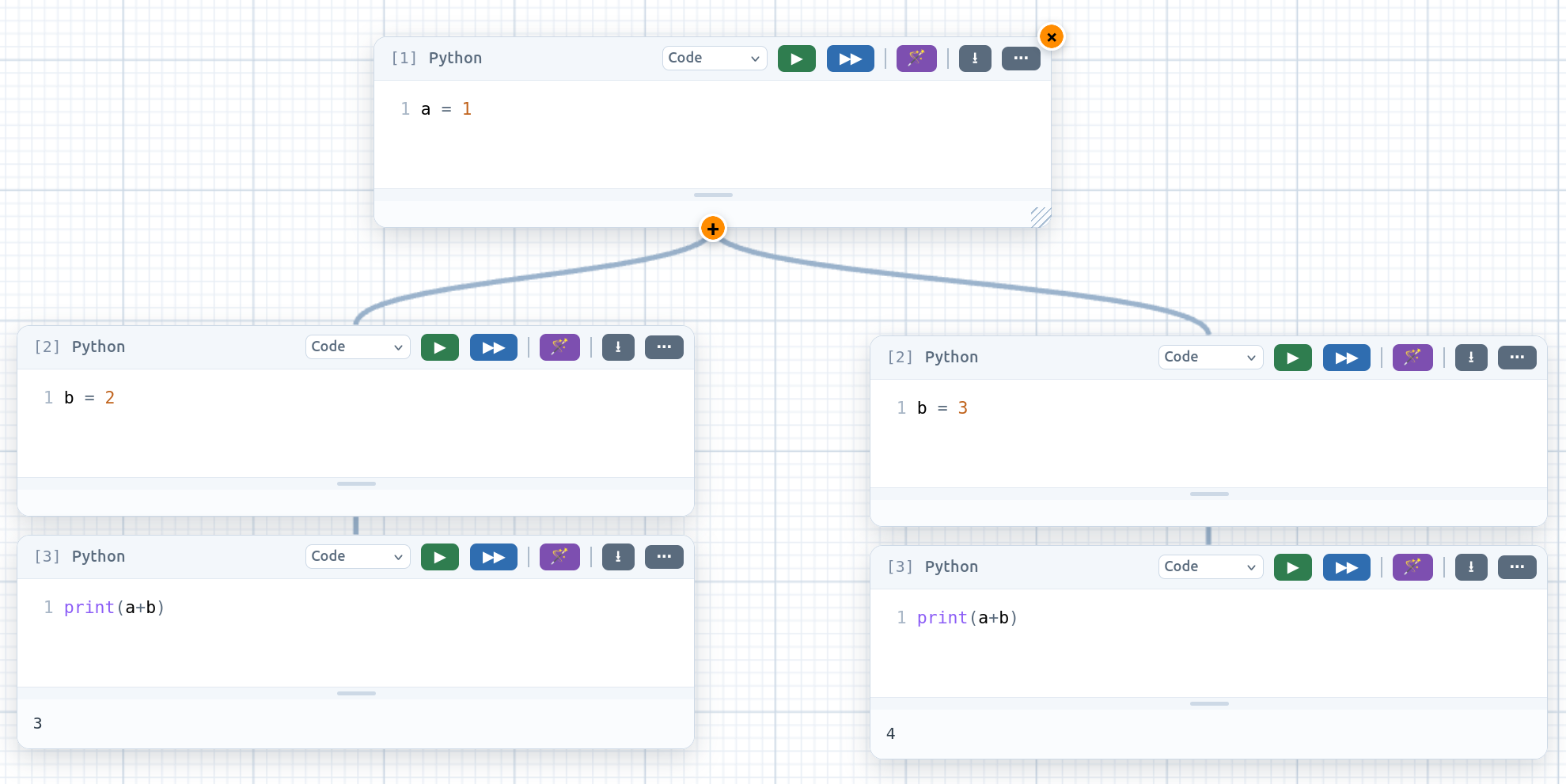Viewport: 1566px width, 784px height.
Task: Run the b = 2 cell
Action: tap(439, 347)
